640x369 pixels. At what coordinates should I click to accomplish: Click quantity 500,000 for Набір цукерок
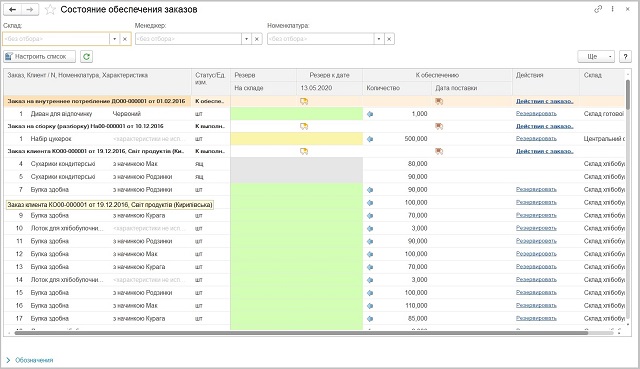[416, 139]
